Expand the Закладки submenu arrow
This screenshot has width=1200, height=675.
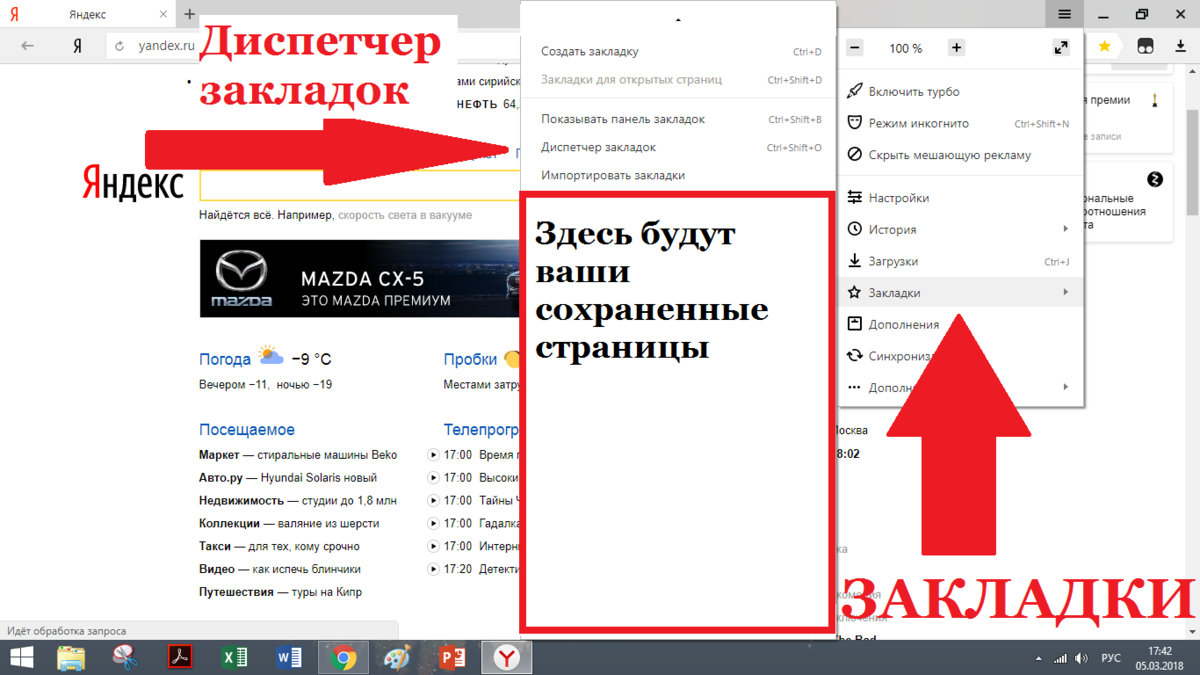pos(1066,292)
